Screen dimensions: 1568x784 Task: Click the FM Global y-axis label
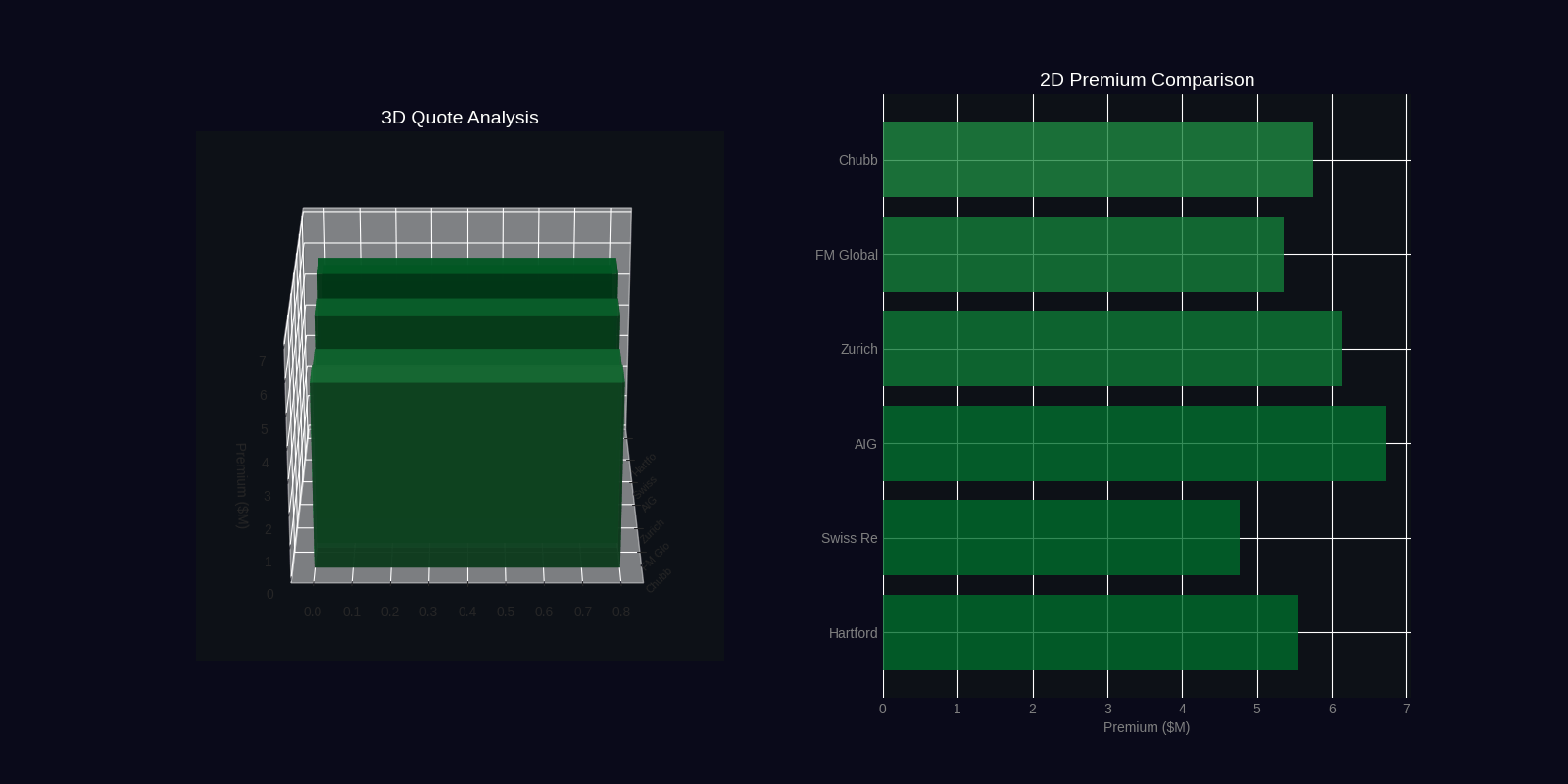(846, 255)
